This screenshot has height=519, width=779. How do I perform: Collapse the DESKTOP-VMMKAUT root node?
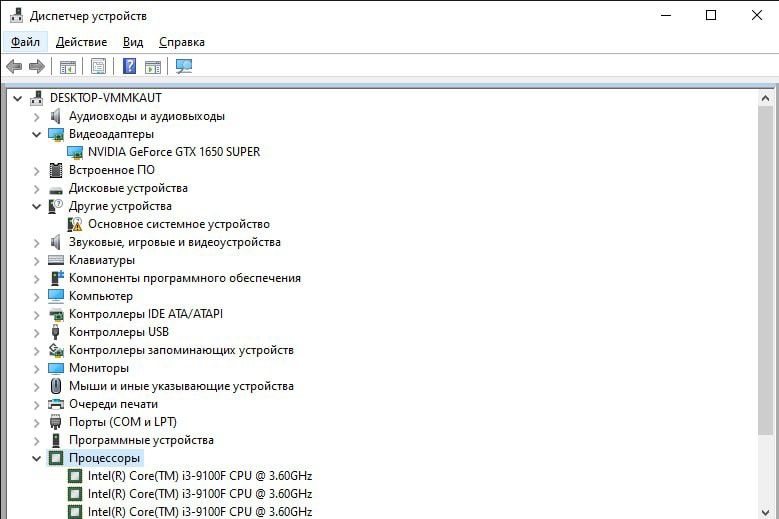pyautogui.click(x=17, y=98)
